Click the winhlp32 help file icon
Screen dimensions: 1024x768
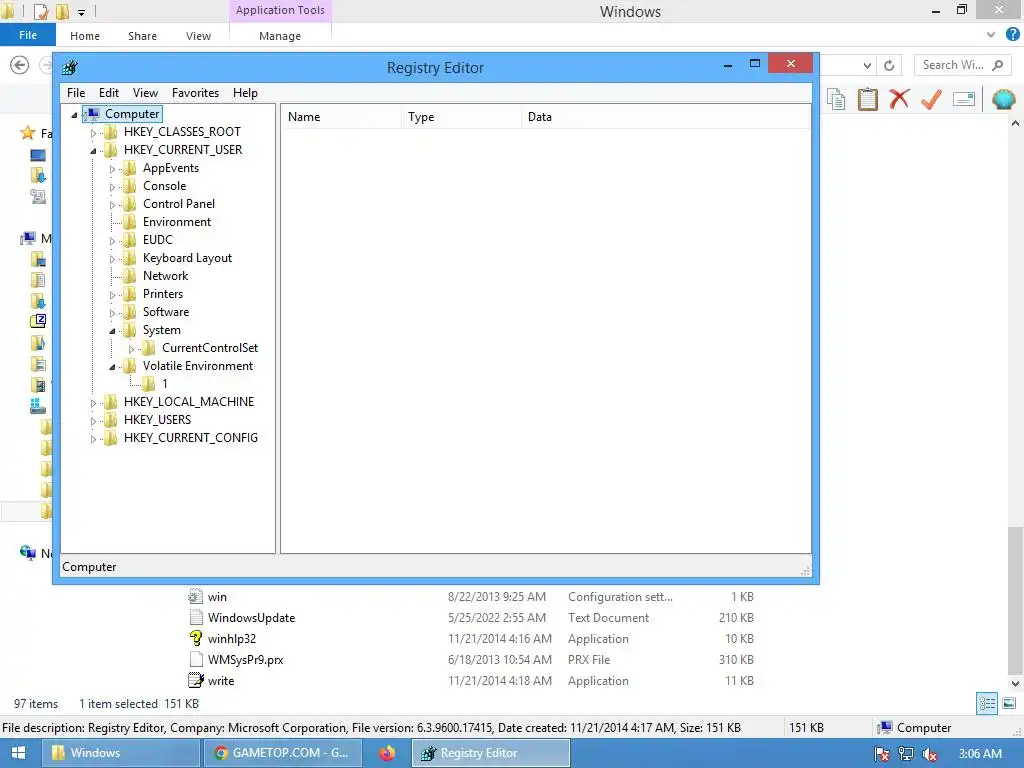pos(195,638)
